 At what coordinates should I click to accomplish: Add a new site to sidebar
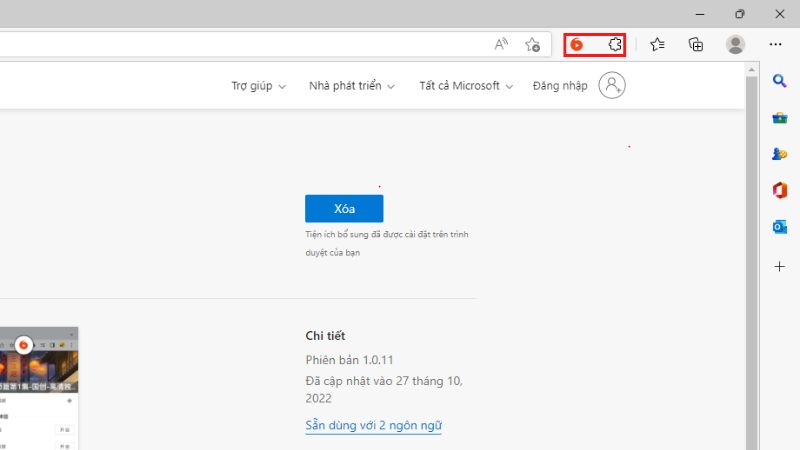(x=779, y=267)
